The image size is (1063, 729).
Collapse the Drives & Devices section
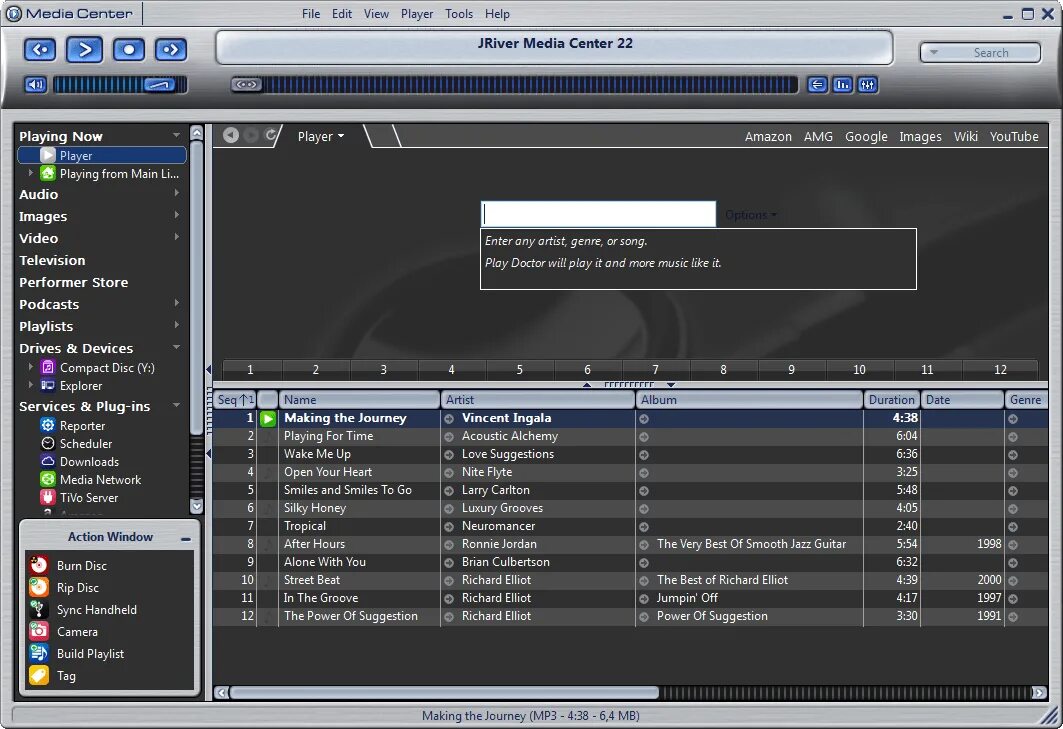(x=176, y=347)
